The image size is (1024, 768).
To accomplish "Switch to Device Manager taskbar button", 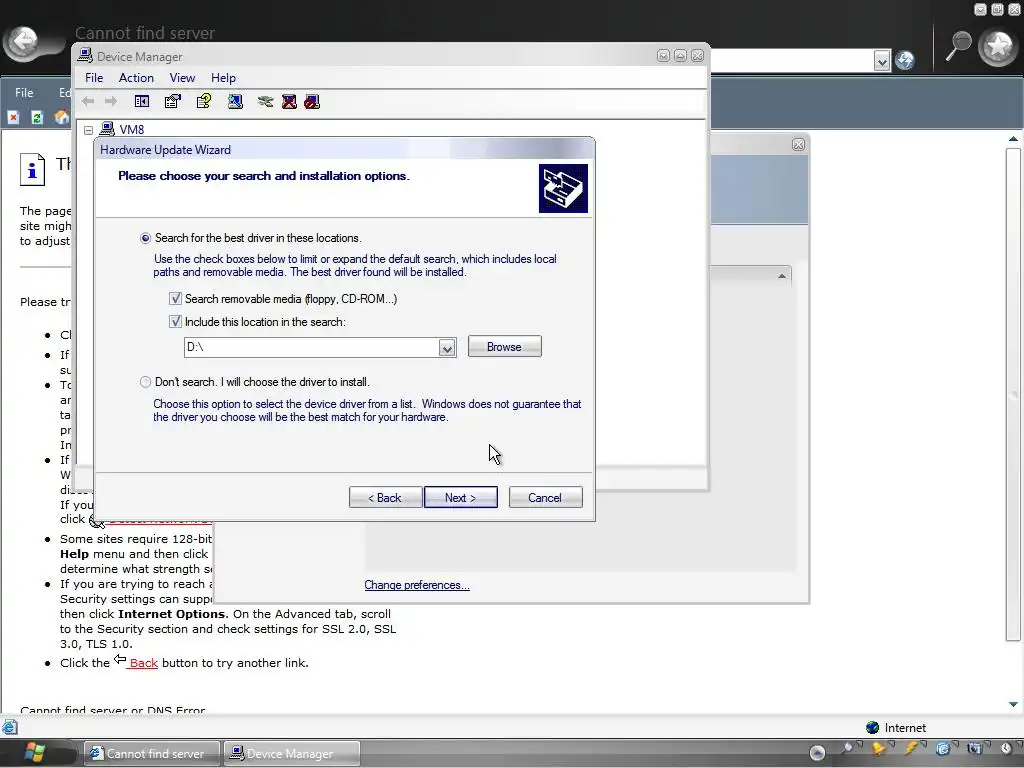I will click(x=291, y=754).
